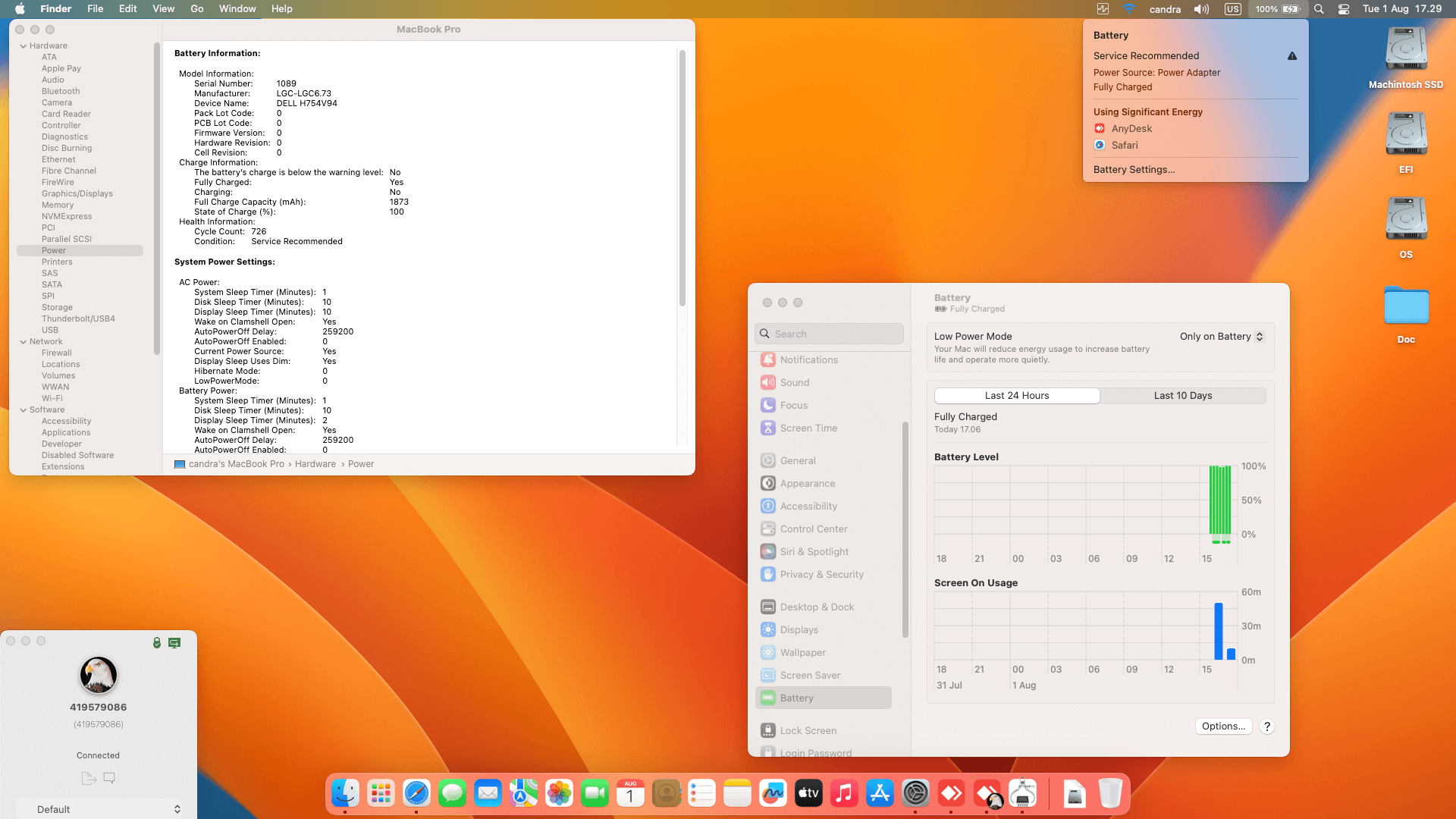Open Maps app in the Dock
This screenshot has width=1456, height=819.
(x=523, y=794)
